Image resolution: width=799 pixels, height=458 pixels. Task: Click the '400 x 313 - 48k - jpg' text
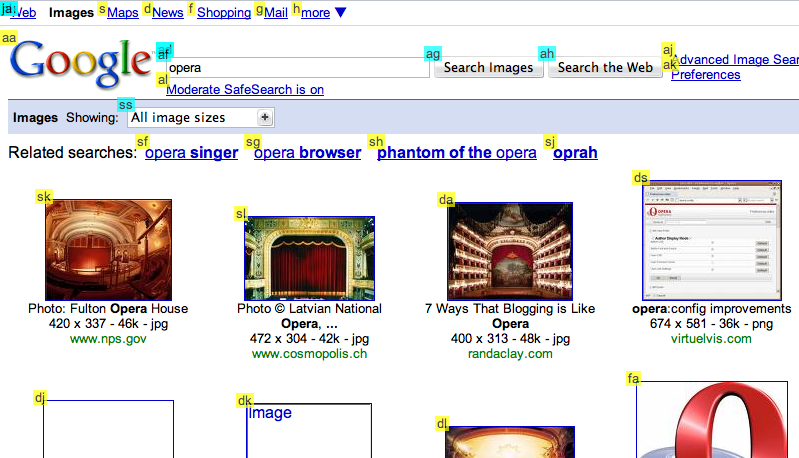click(510, 339)
